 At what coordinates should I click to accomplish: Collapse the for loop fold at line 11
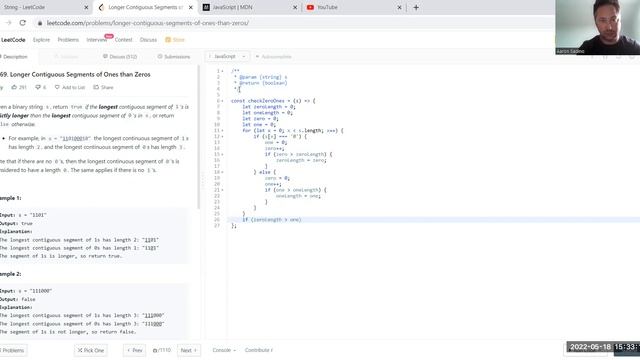coord(222,131)
